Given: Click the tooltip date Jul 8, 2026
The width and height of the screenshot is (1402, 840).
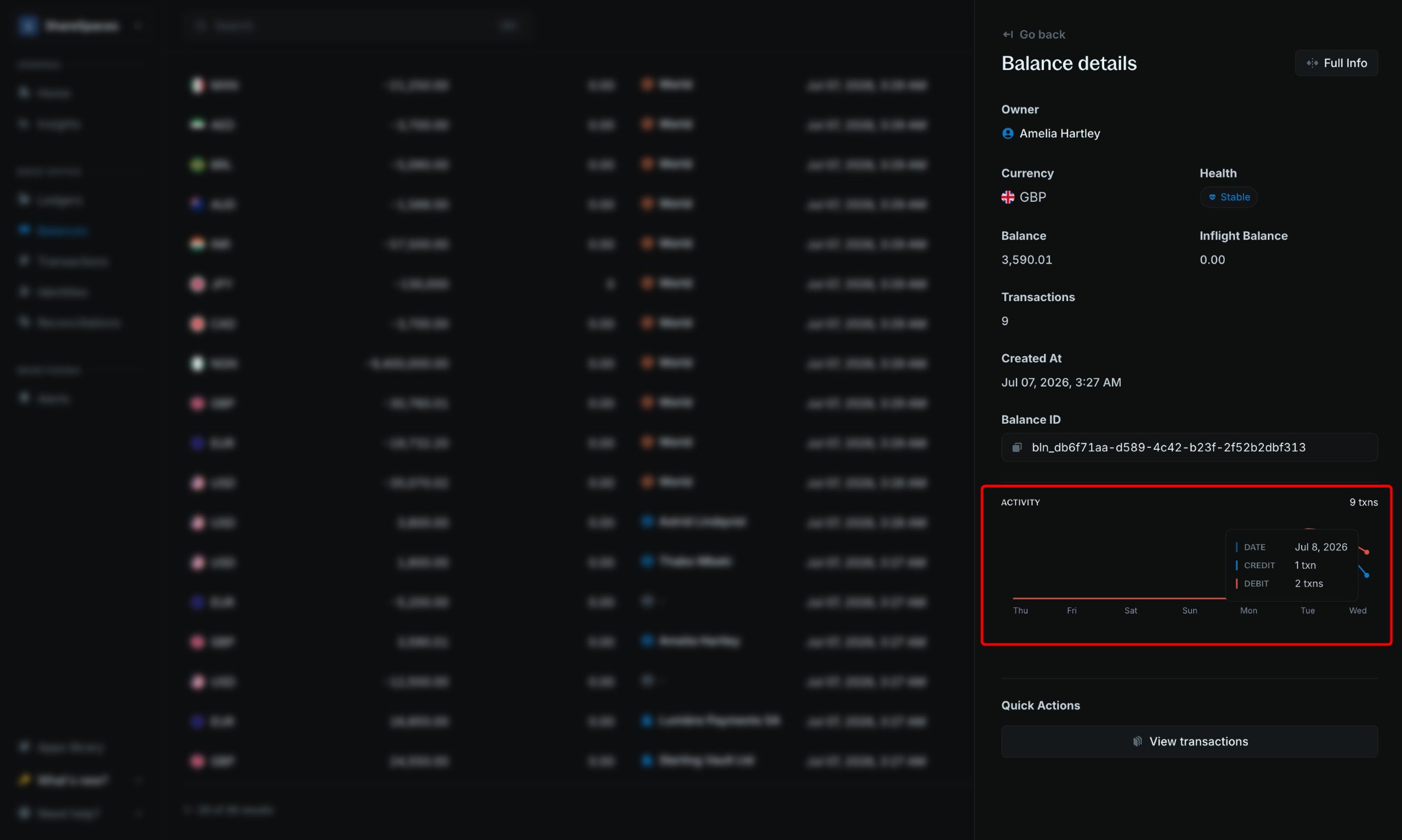Looking at the screenshot, I should (1321, 547).
